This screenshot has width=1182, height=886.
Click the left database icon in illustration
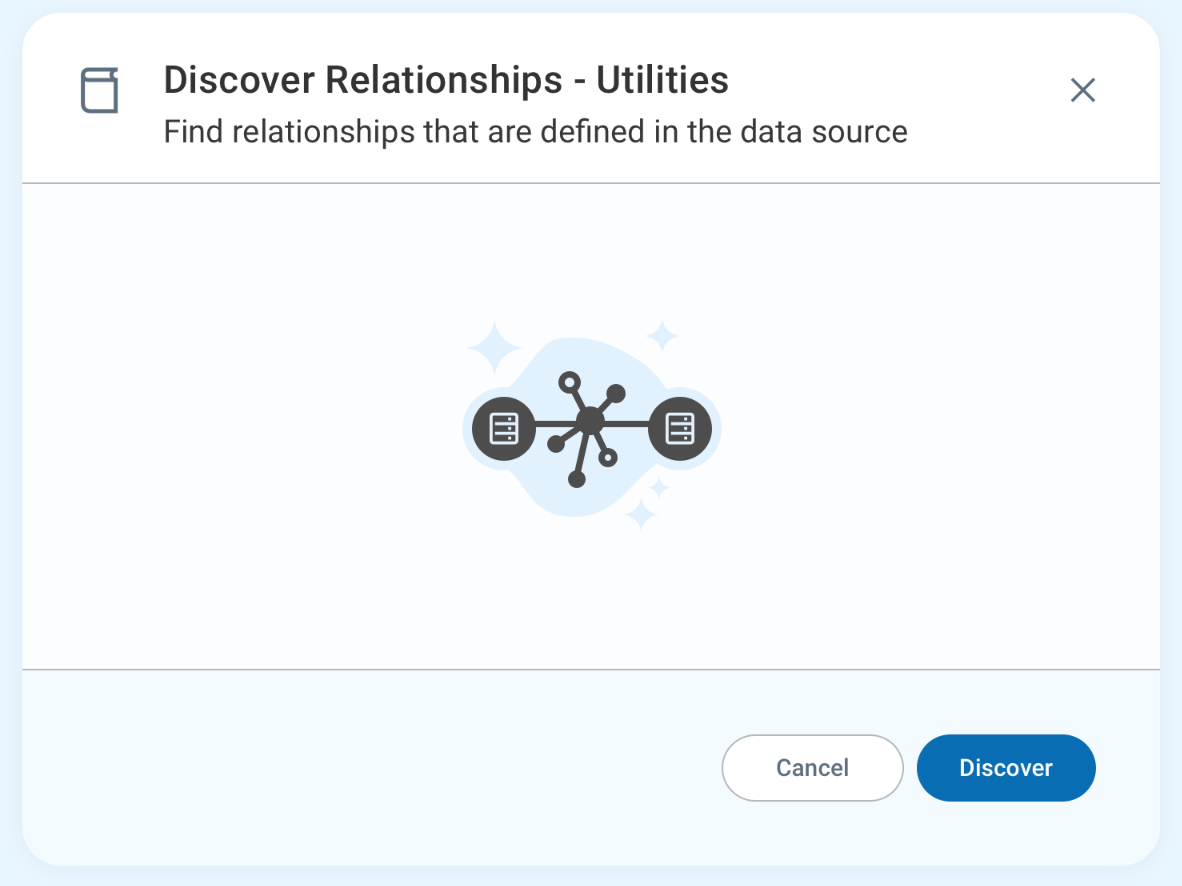pyautogui.click(x=504, y=428)
